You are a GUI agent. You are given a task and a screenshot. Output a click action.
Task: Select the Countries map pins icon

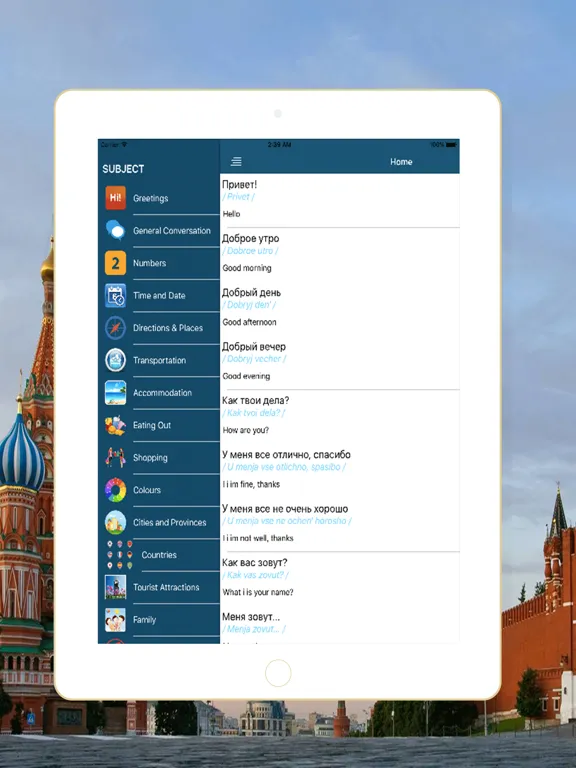point(120,554)
